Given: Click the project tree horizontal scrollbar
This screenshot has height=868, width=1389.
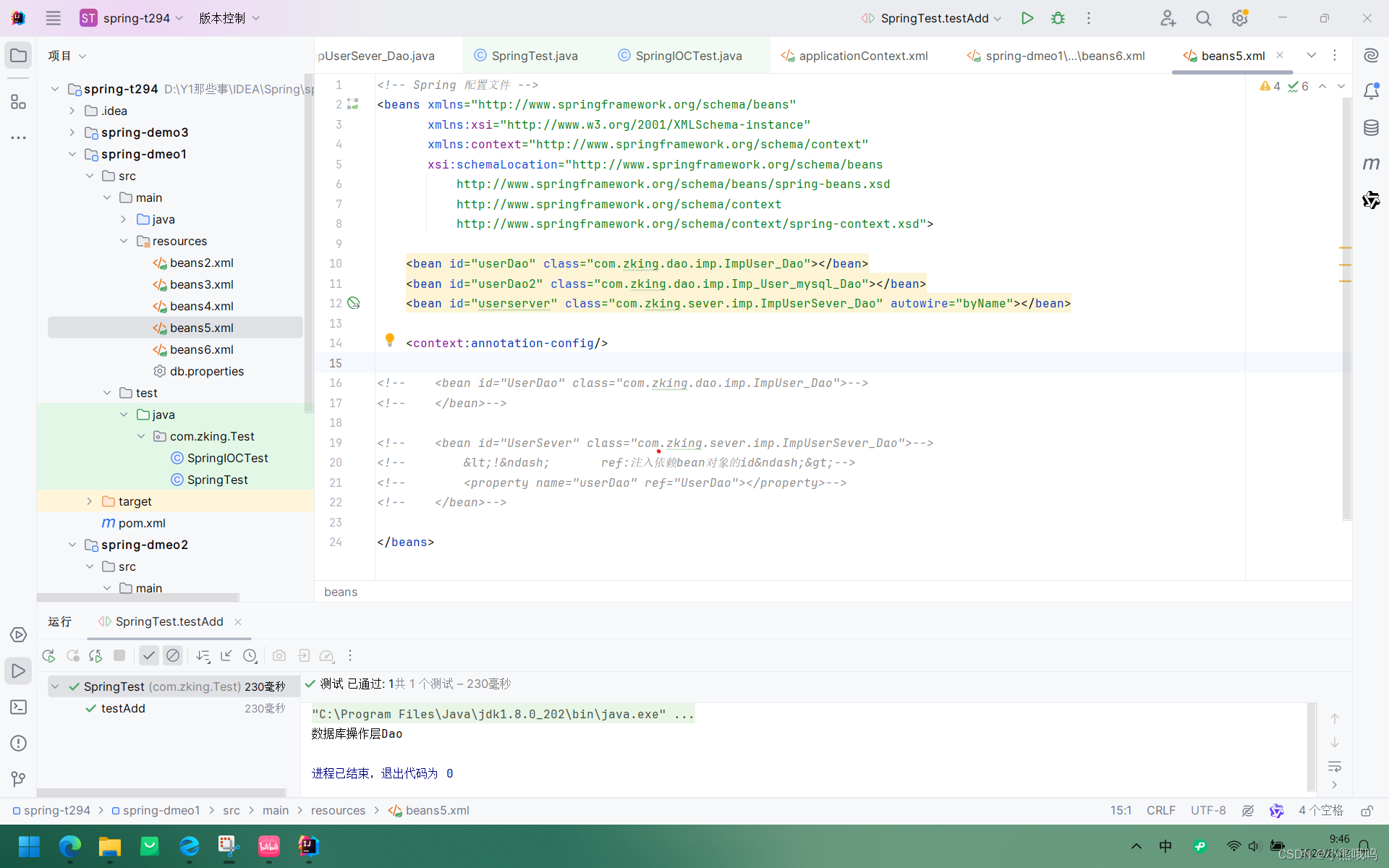Looking at the screenshot, I should (x=137, y=597).
